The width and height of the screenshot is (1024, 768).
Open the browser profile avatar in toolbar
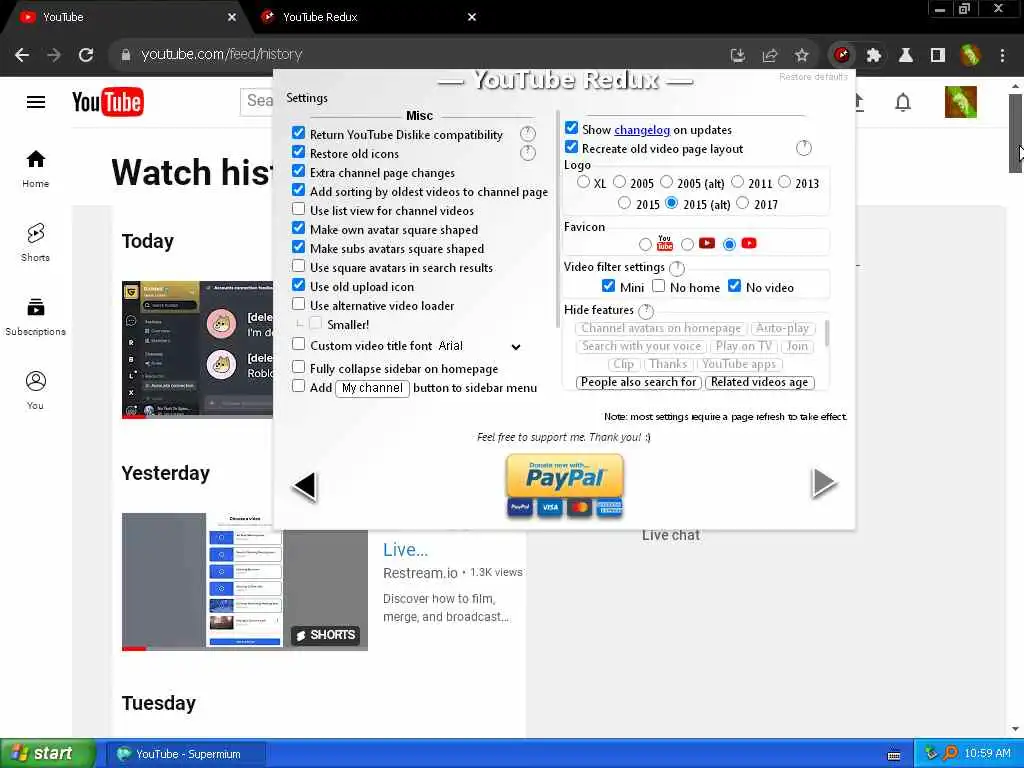tap(970, 55)
